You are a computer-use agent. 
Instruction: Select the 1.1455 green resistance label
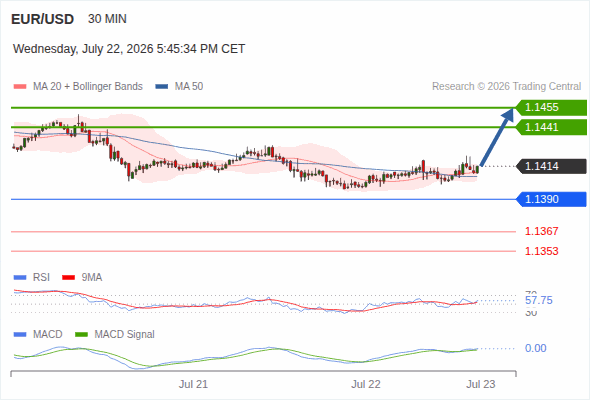point(551,108)
